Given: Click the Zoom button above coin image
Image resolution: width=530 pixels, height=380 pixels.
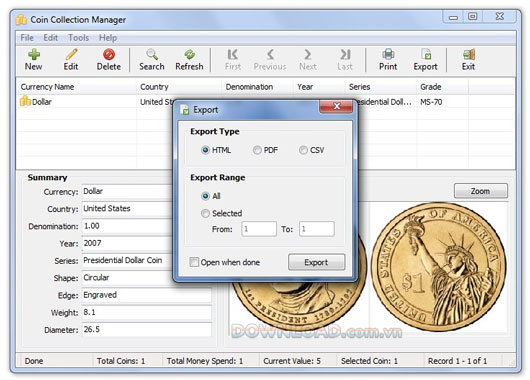Looking at the screenshot, I should 481,191.
